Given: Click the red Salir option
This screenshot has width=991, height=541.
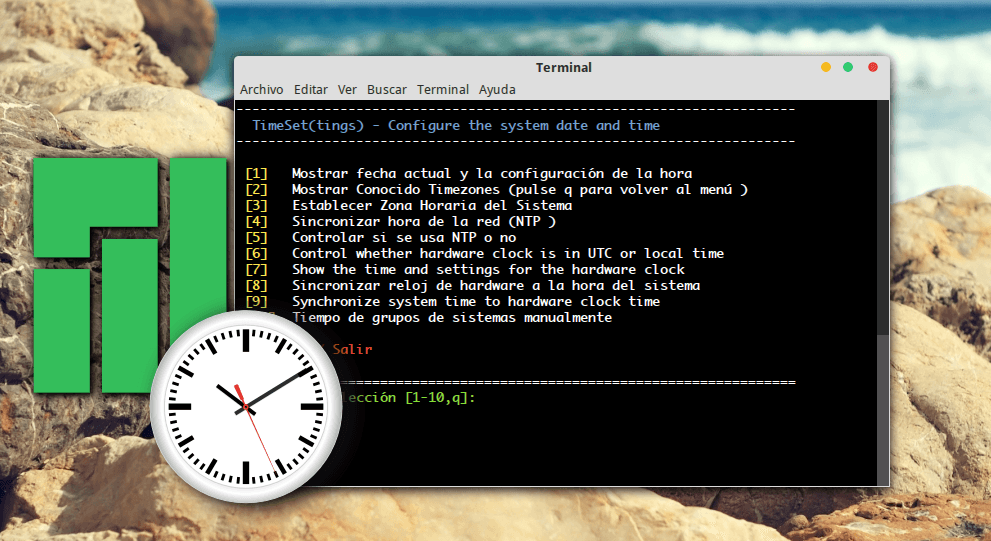Looking at the screenshot, I should (352, 349).
